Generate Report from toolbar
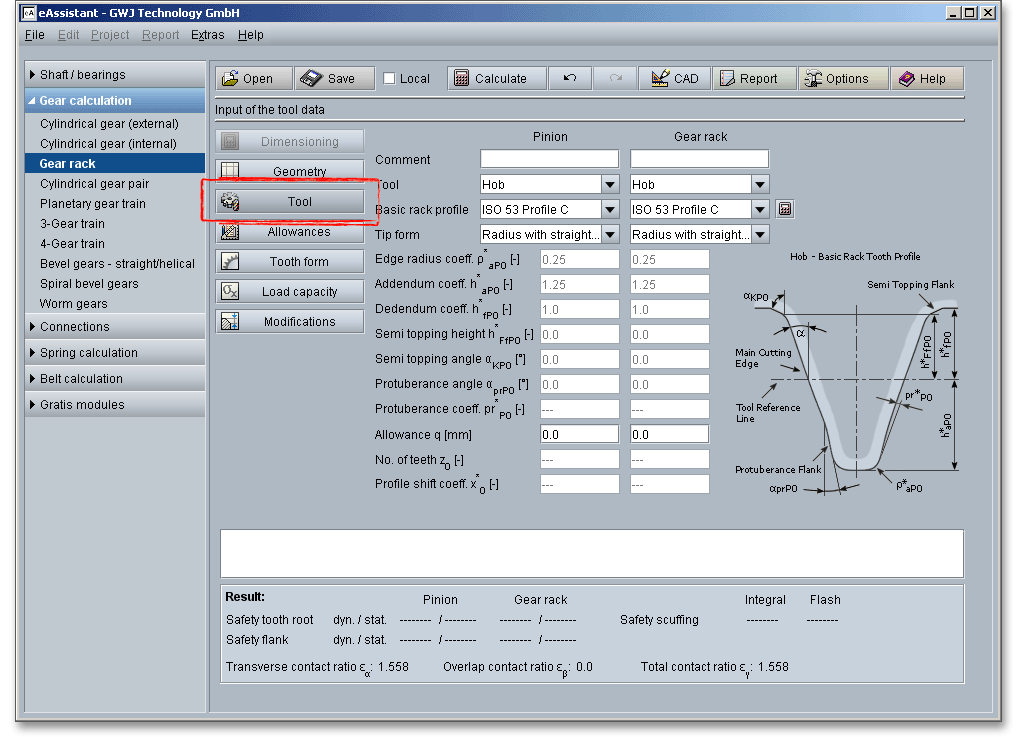 (748, 79)
